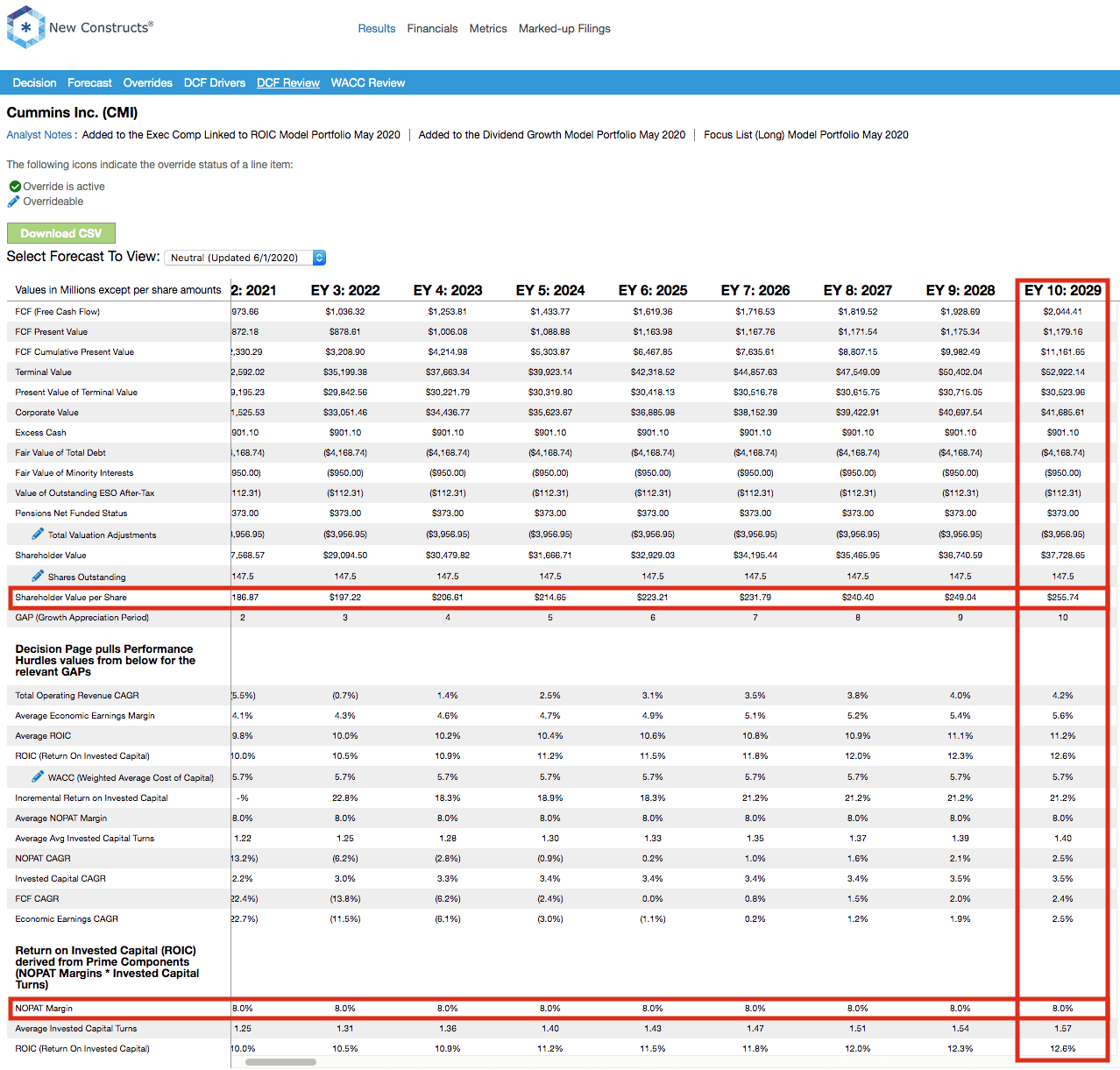1120x1070 pixels.
Task: Open the Analyst Notes link
Action: 39,135
